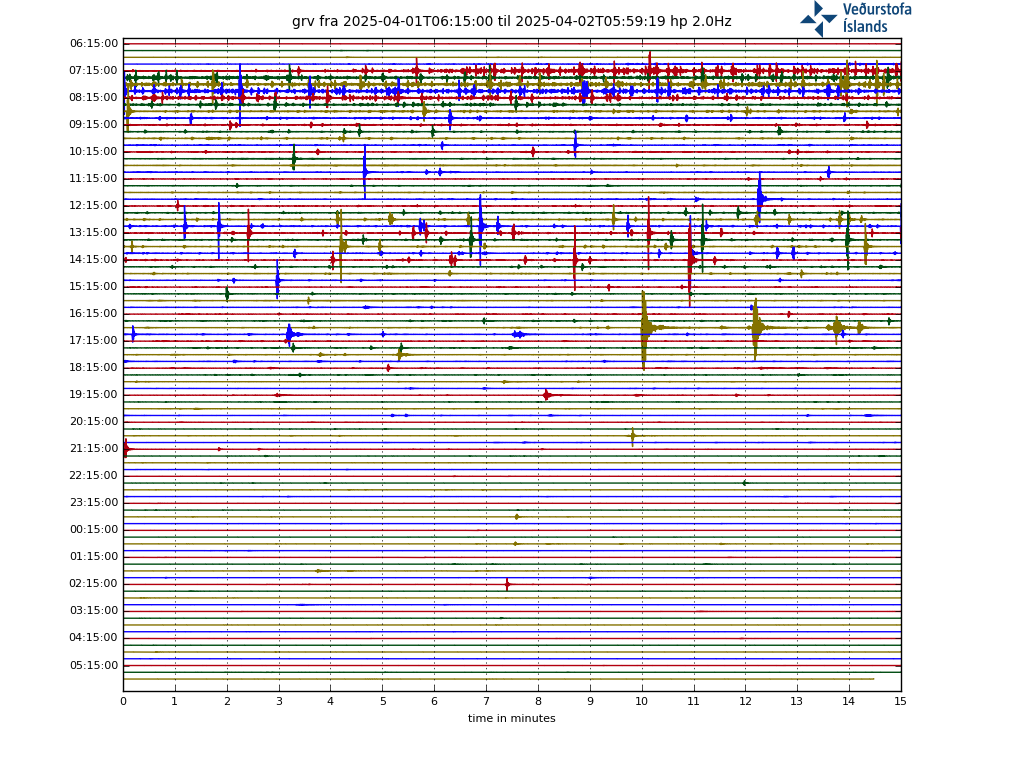
Task: Click the 01:15:00 time label
Action: (94, 556)
